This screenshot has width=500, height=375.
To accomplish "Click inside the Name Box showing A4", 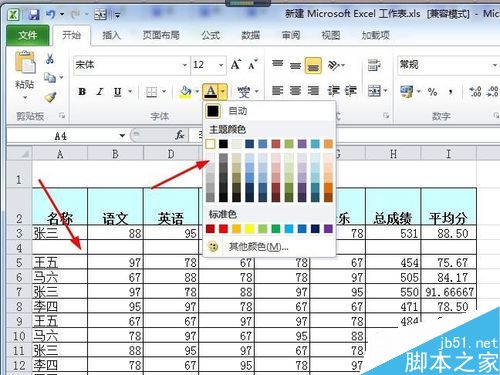I will pyautogui.click(x=62, y=136).
